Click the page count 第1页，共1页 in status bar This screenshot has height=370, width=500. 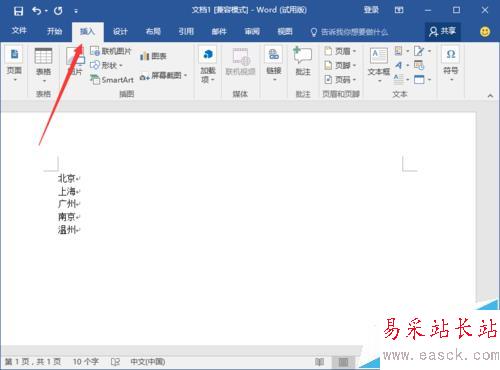click(x=33, y=362)
